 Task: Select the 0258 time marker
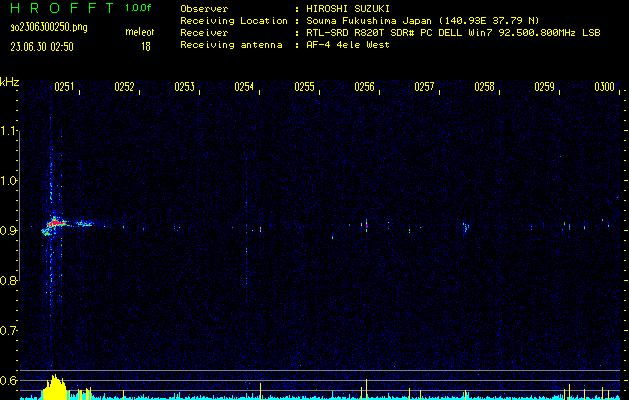(484, 87)
